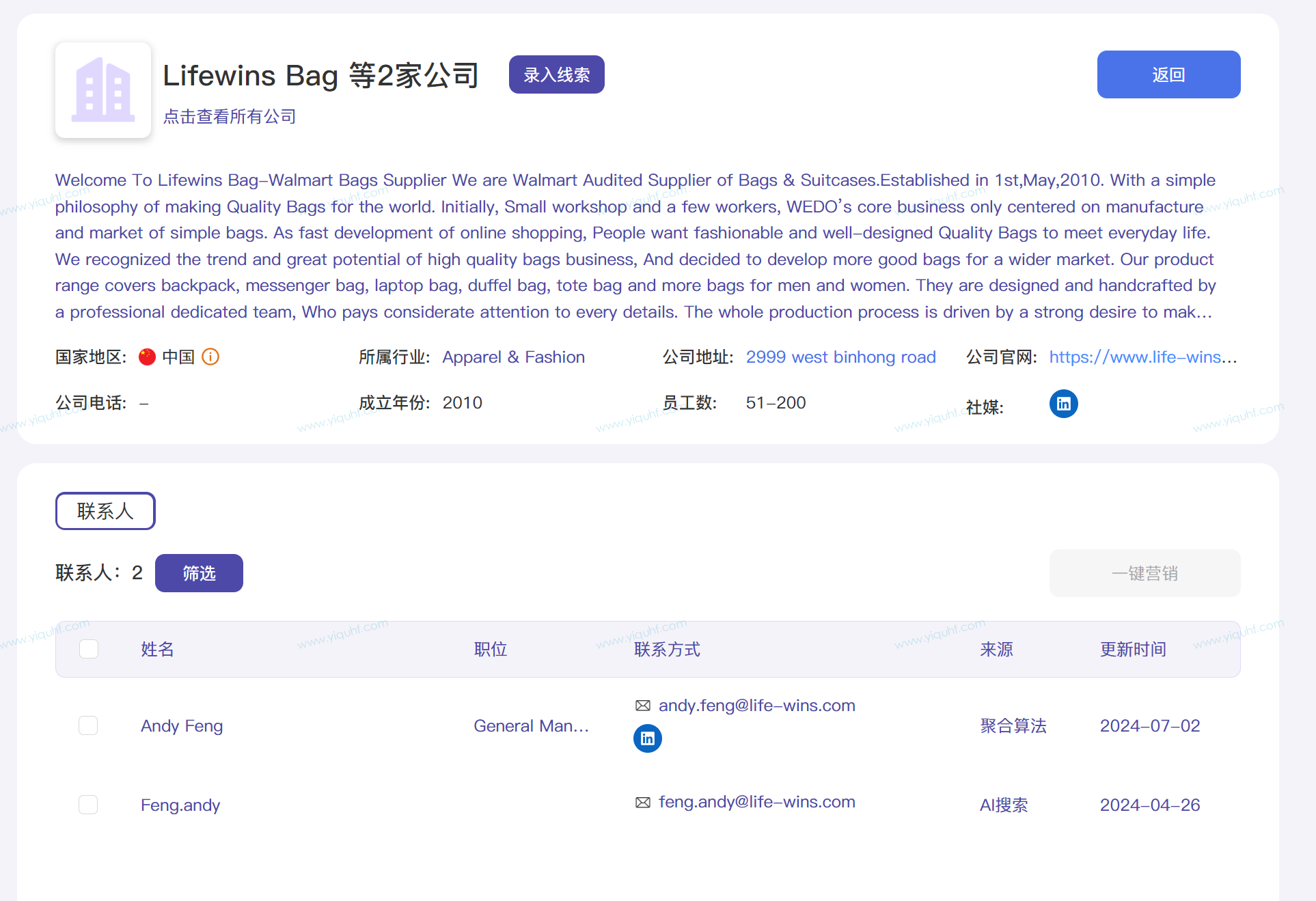1316x901 pixels.
Task: Click the General Man... position text
Action: tap(531, 726)
